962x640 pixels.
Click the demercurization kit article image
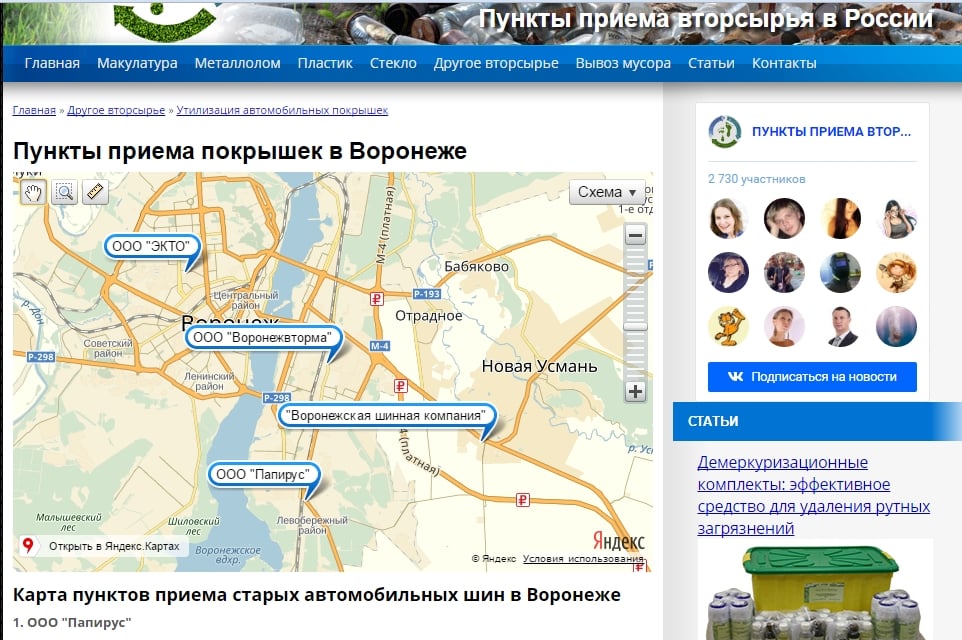point(815,590)
